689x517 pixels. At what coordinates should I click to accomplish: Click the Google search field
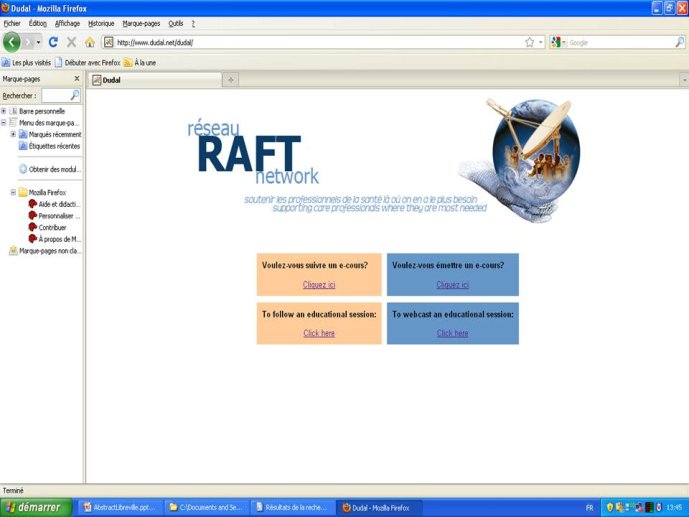(x=620, y=42)
